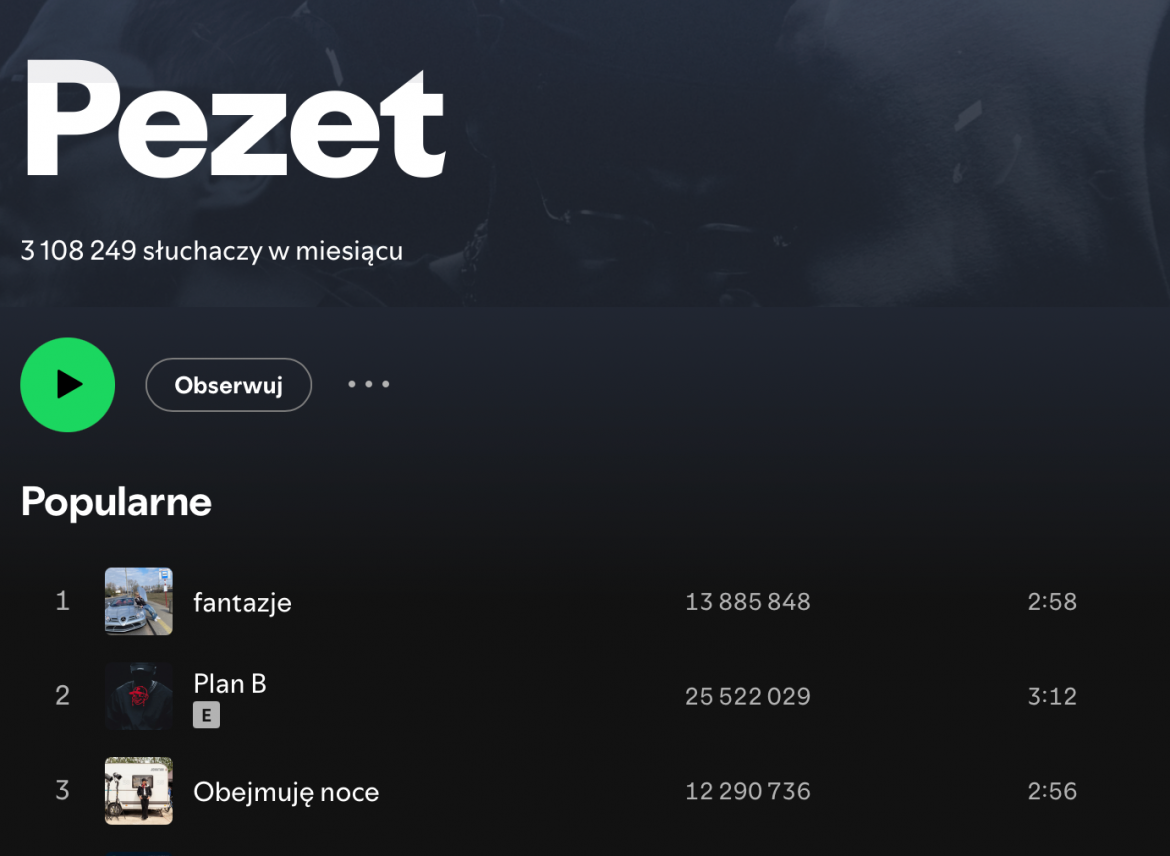Click the fantazje album cover thumbnail
Screen dimensions: 1170x856
coord(139,601)
